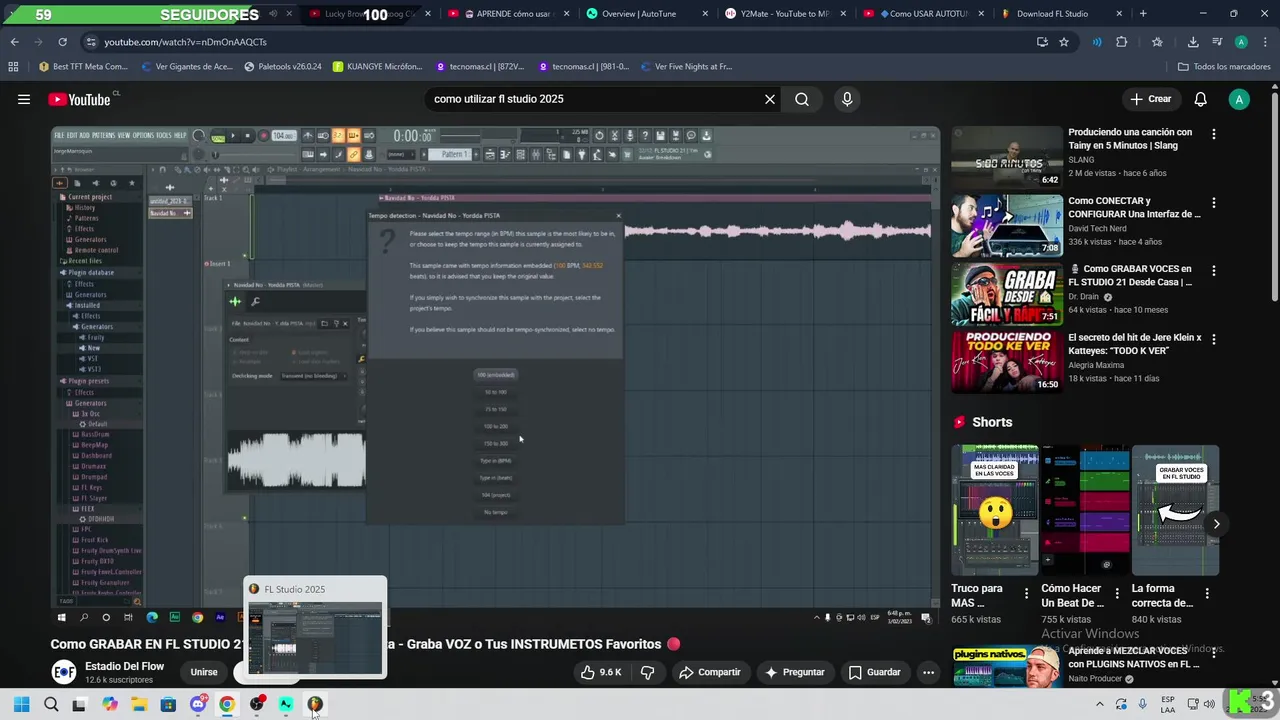Dislike the video
Viewport: 1280px width, 720px height.
pos(647,672)
